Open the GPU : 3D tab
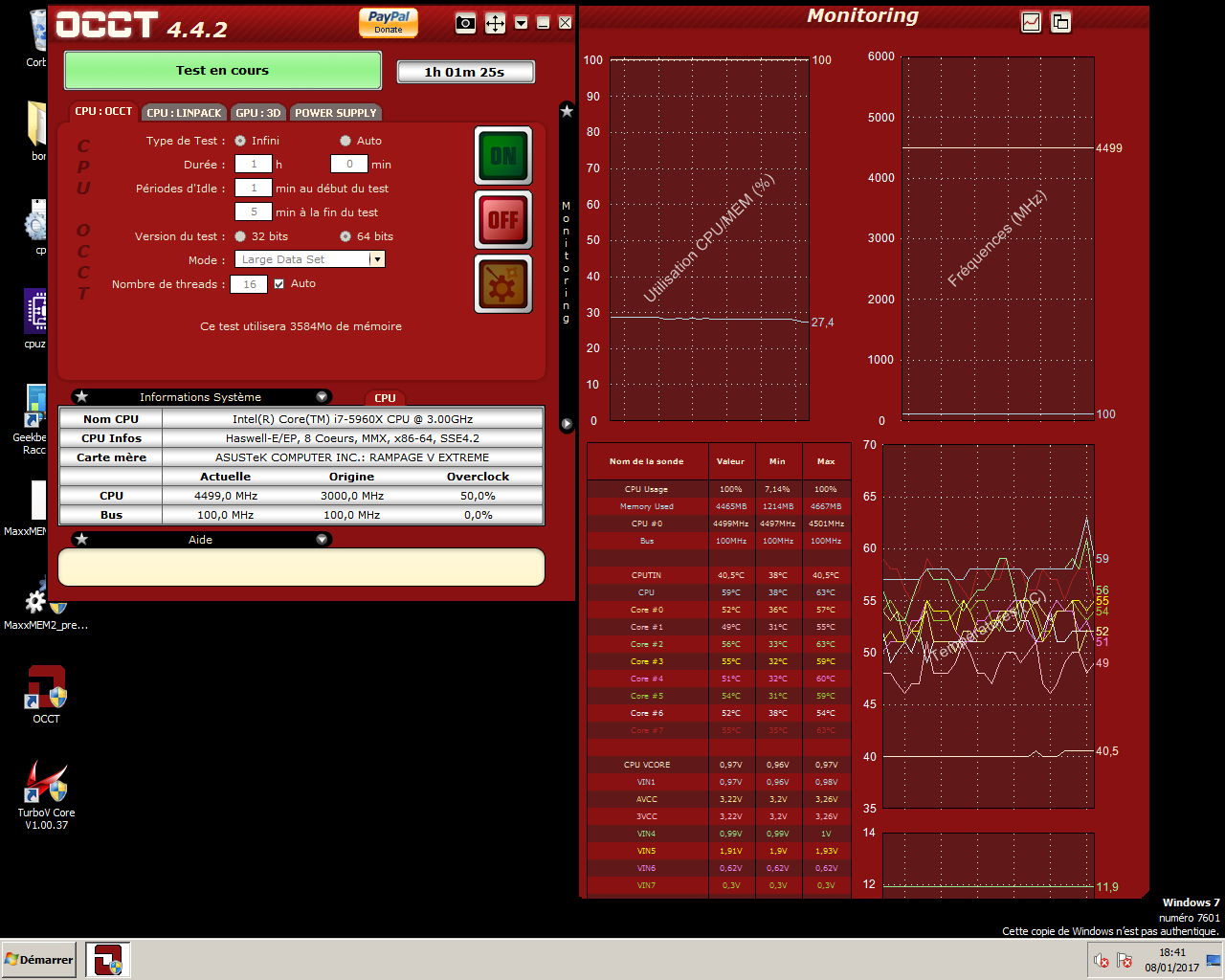 (258, 113)
